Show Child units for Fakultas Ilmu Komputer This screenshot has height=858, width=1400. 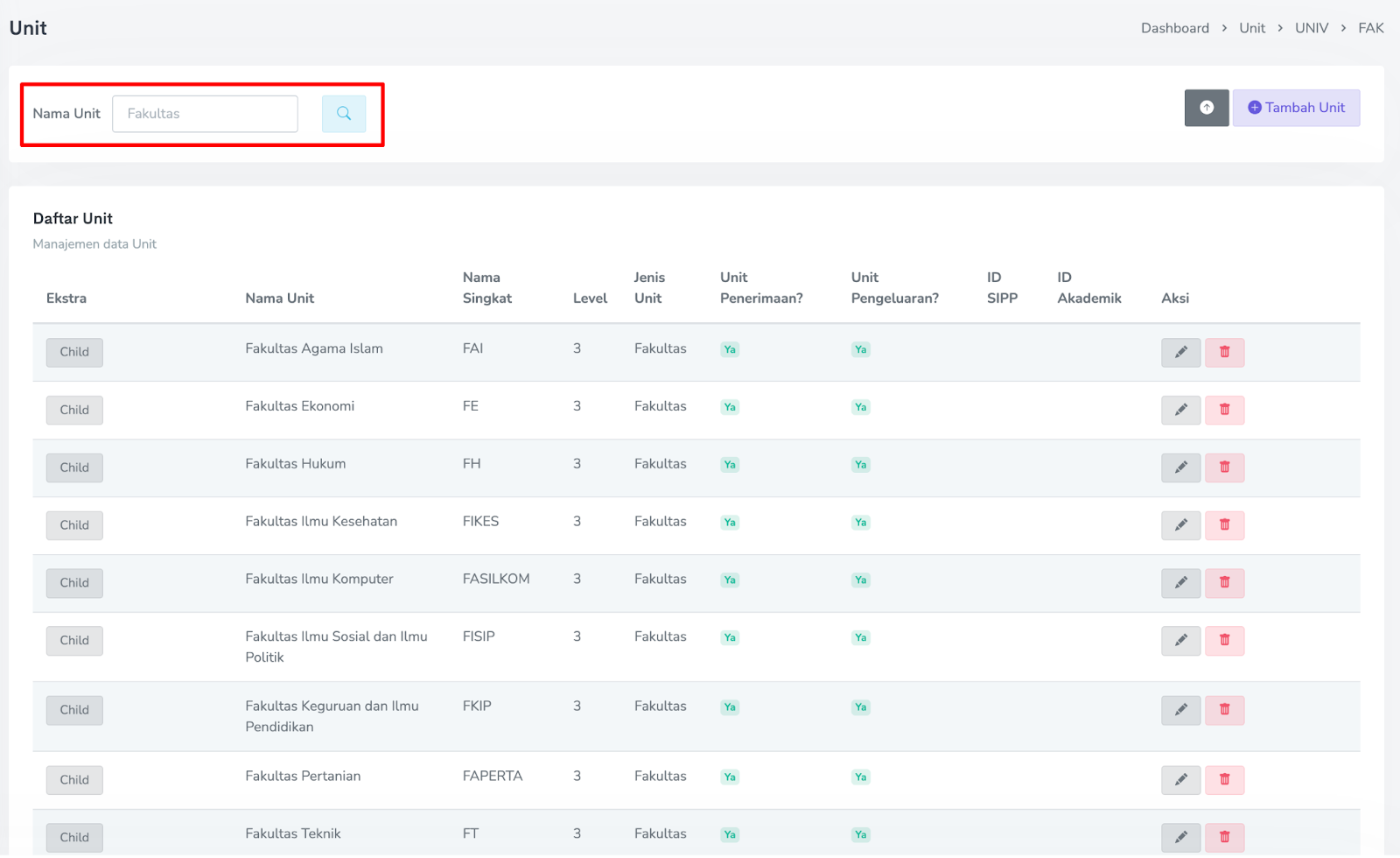click(74, 583)
